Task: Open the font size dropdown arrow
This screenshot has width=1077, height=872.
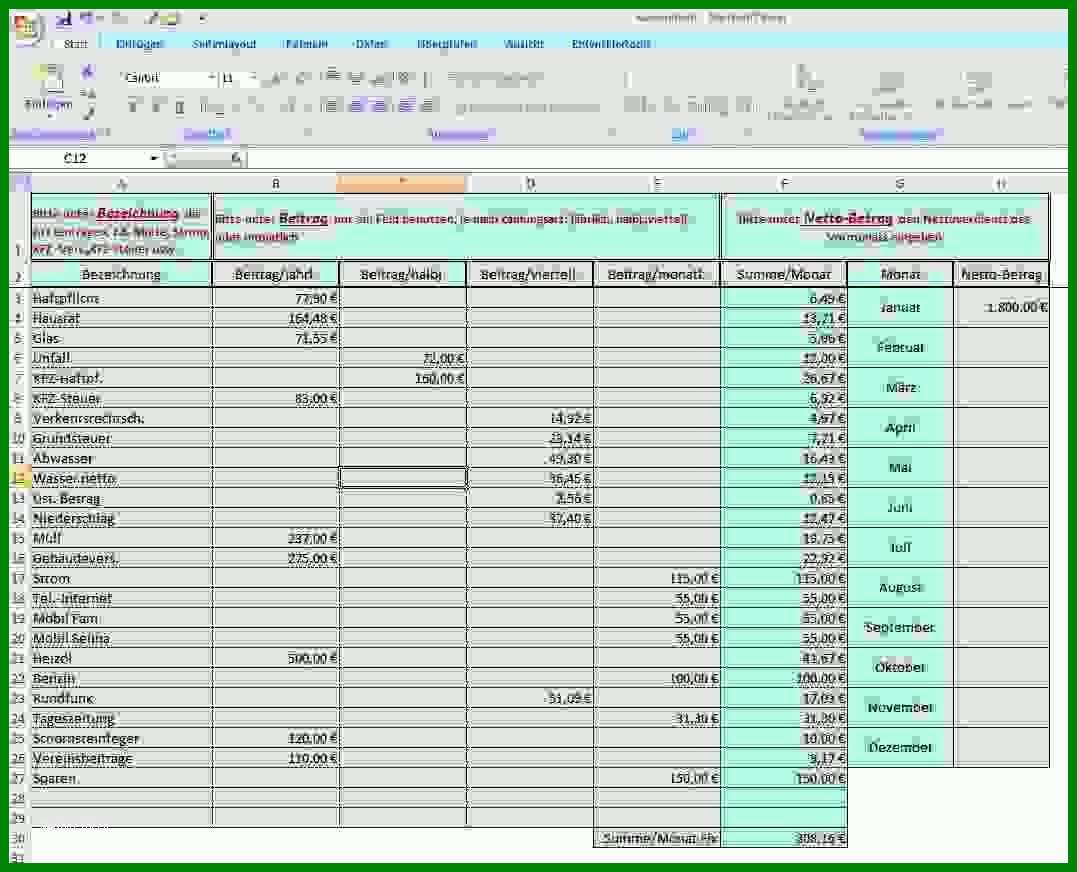Action: pyautogui.click(x=252, y=78)
